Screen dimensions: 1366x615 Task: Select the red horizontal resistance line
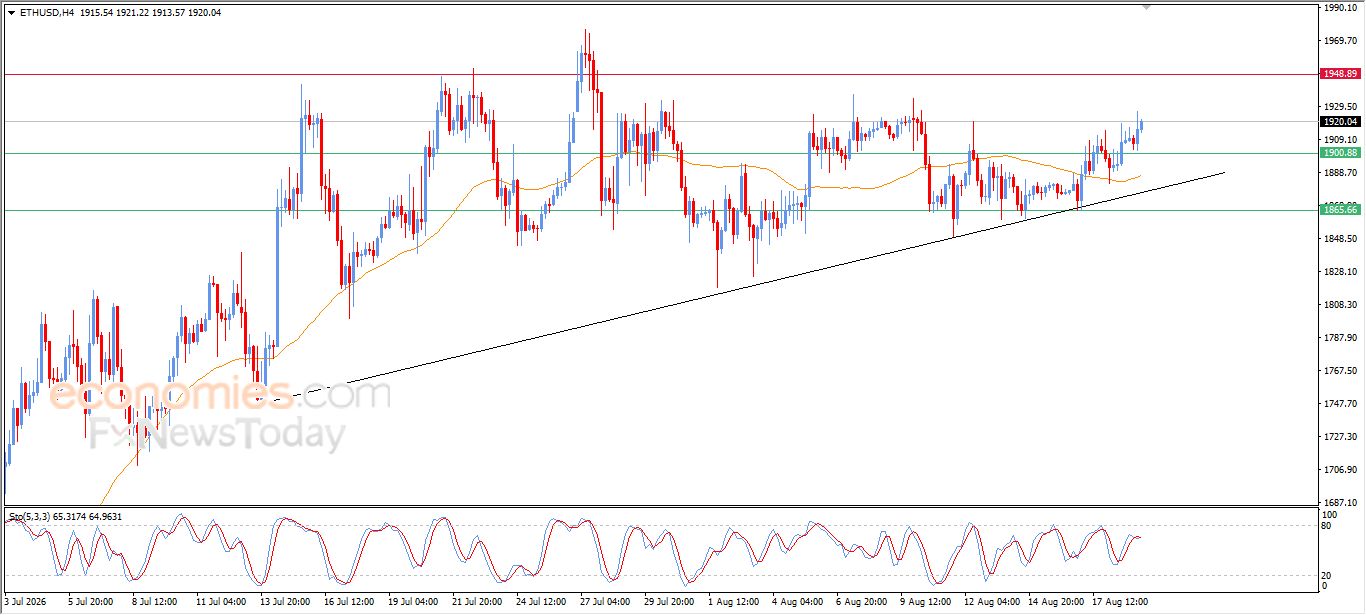point(660,74)
